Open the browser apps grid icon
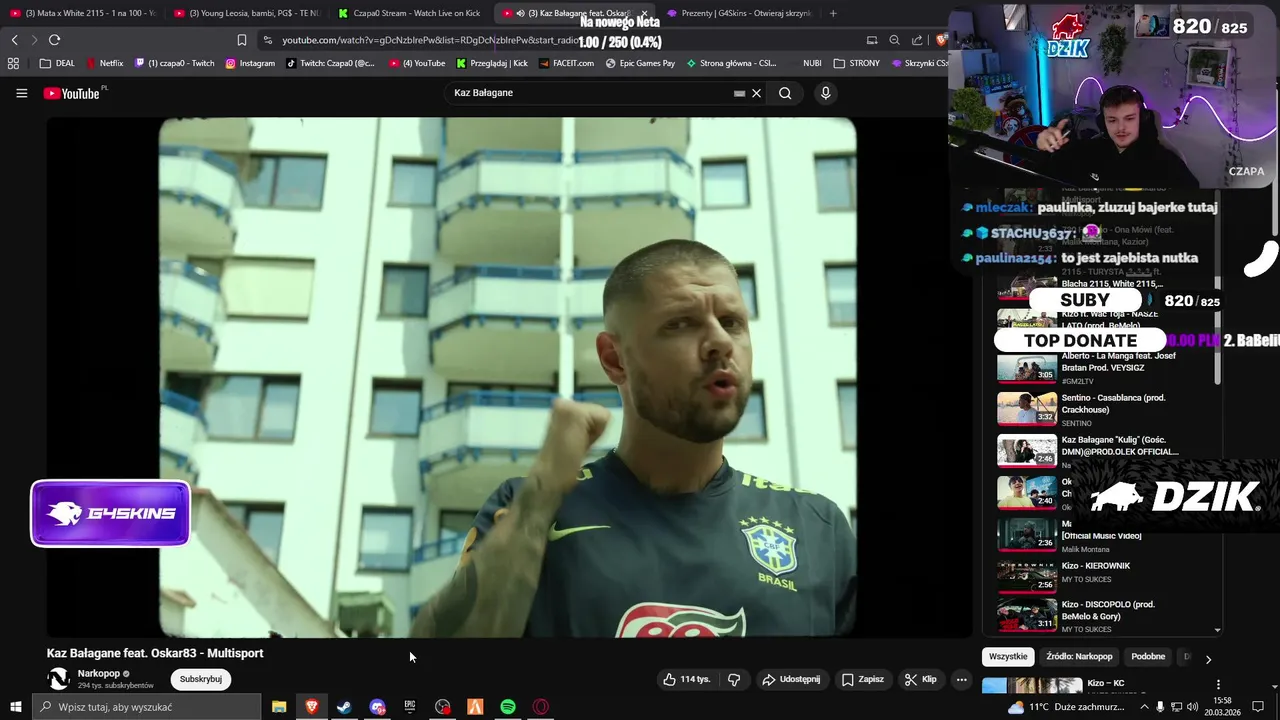 pos(13,63)
